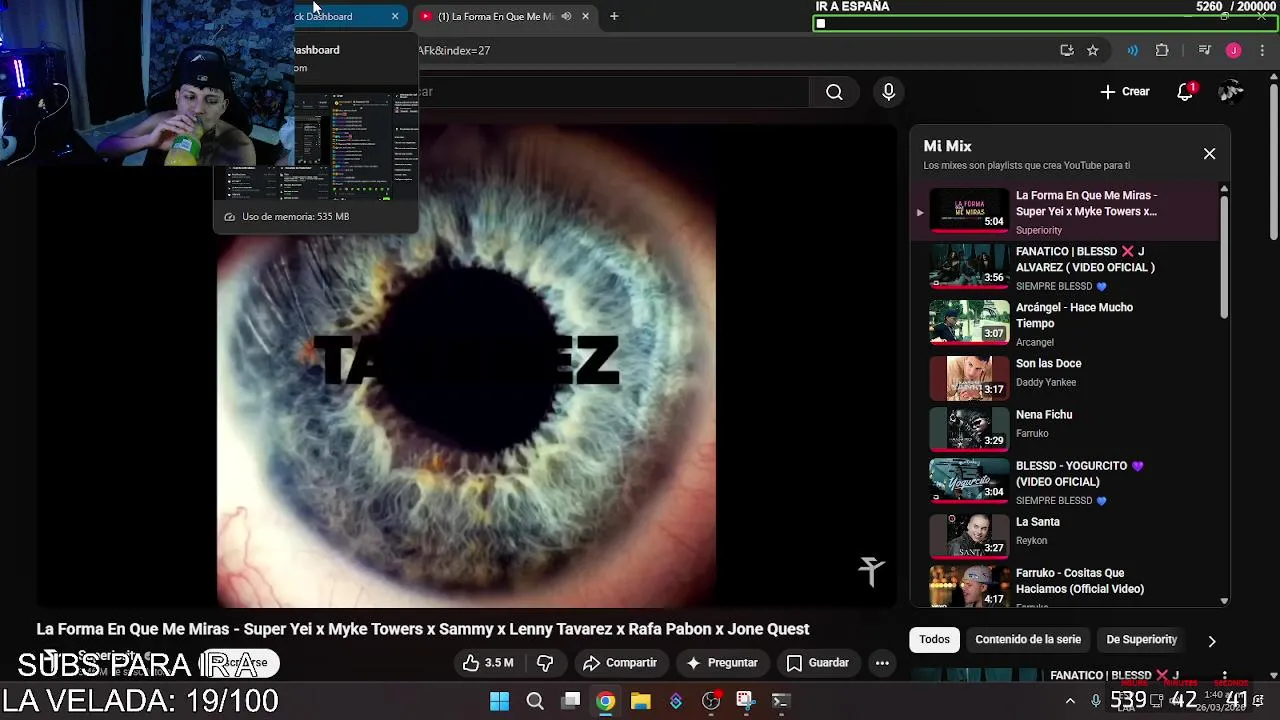The image size is (1280, 720).
Task: Open Chrome profile J avatar
Action: click(x=1234, y=50)
